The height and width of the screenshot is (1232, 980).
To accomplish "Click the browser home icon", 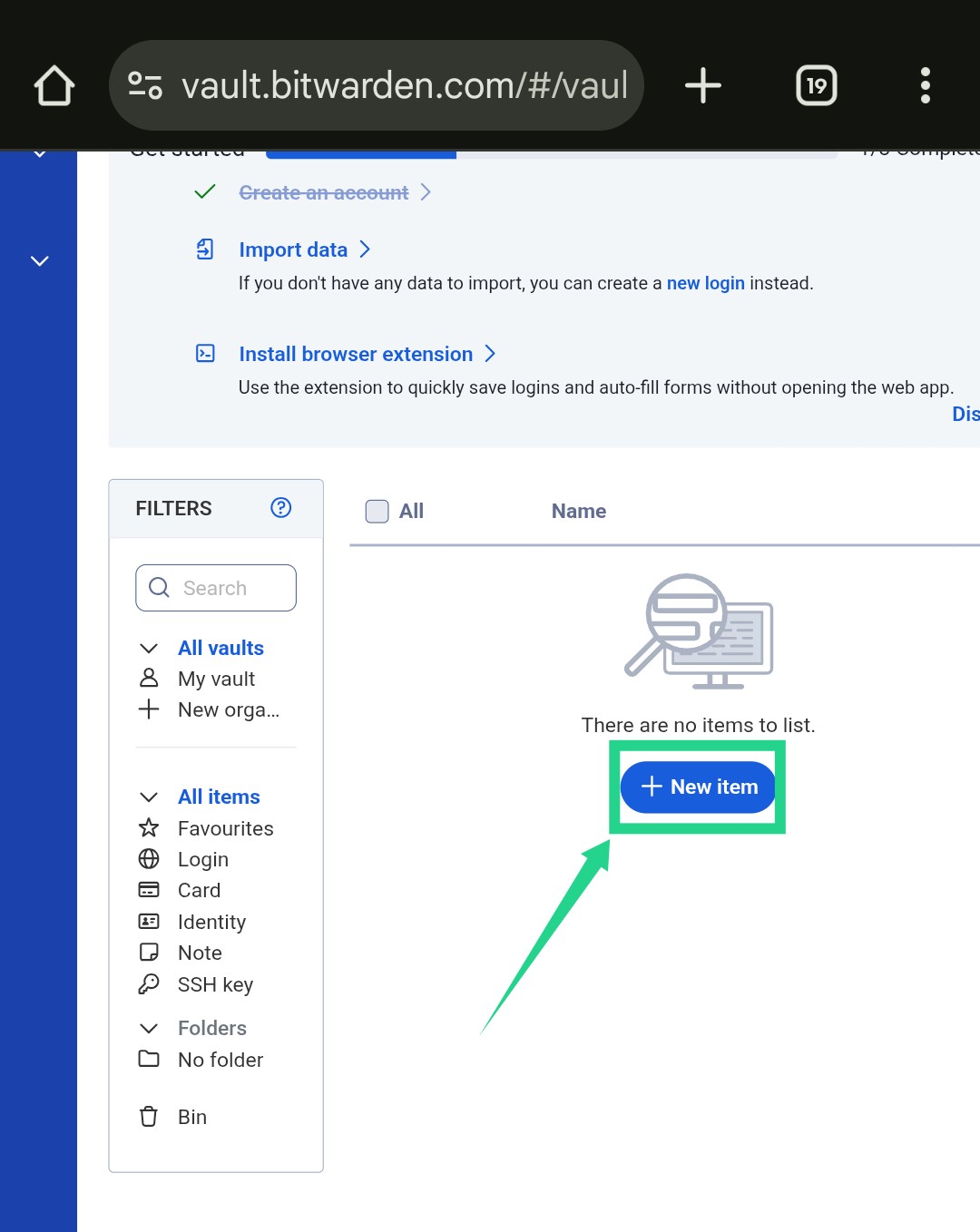I will pos(54,86).
